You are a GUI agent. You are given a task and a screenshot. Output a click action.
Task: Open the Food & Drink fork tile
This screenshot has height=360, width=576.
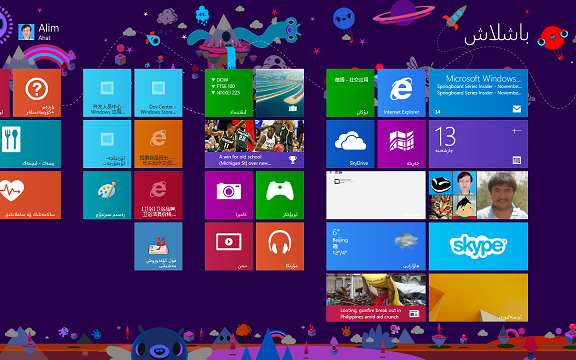30,144
